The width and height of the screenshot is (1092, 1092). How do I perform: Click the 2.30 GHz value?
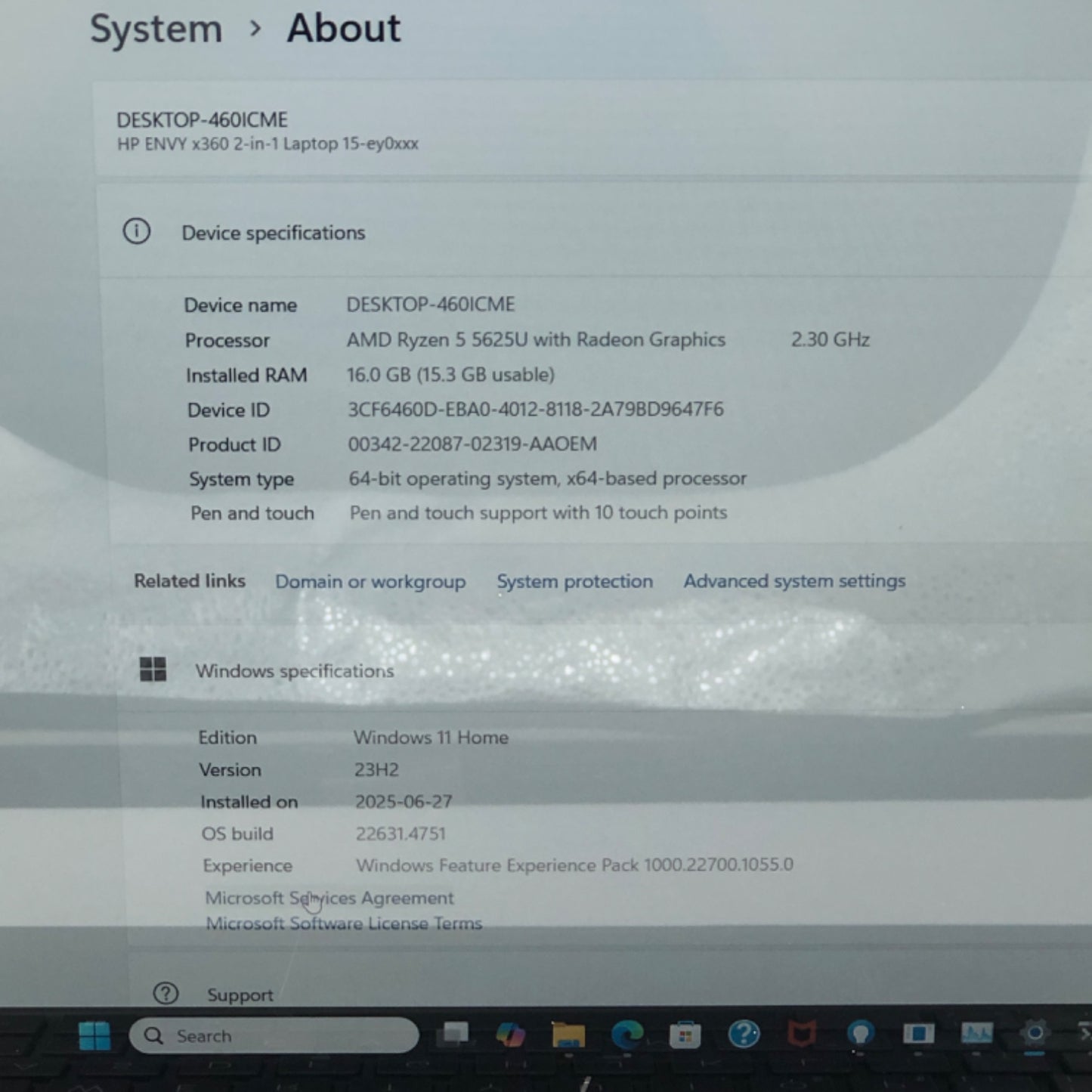click(831, 339)
